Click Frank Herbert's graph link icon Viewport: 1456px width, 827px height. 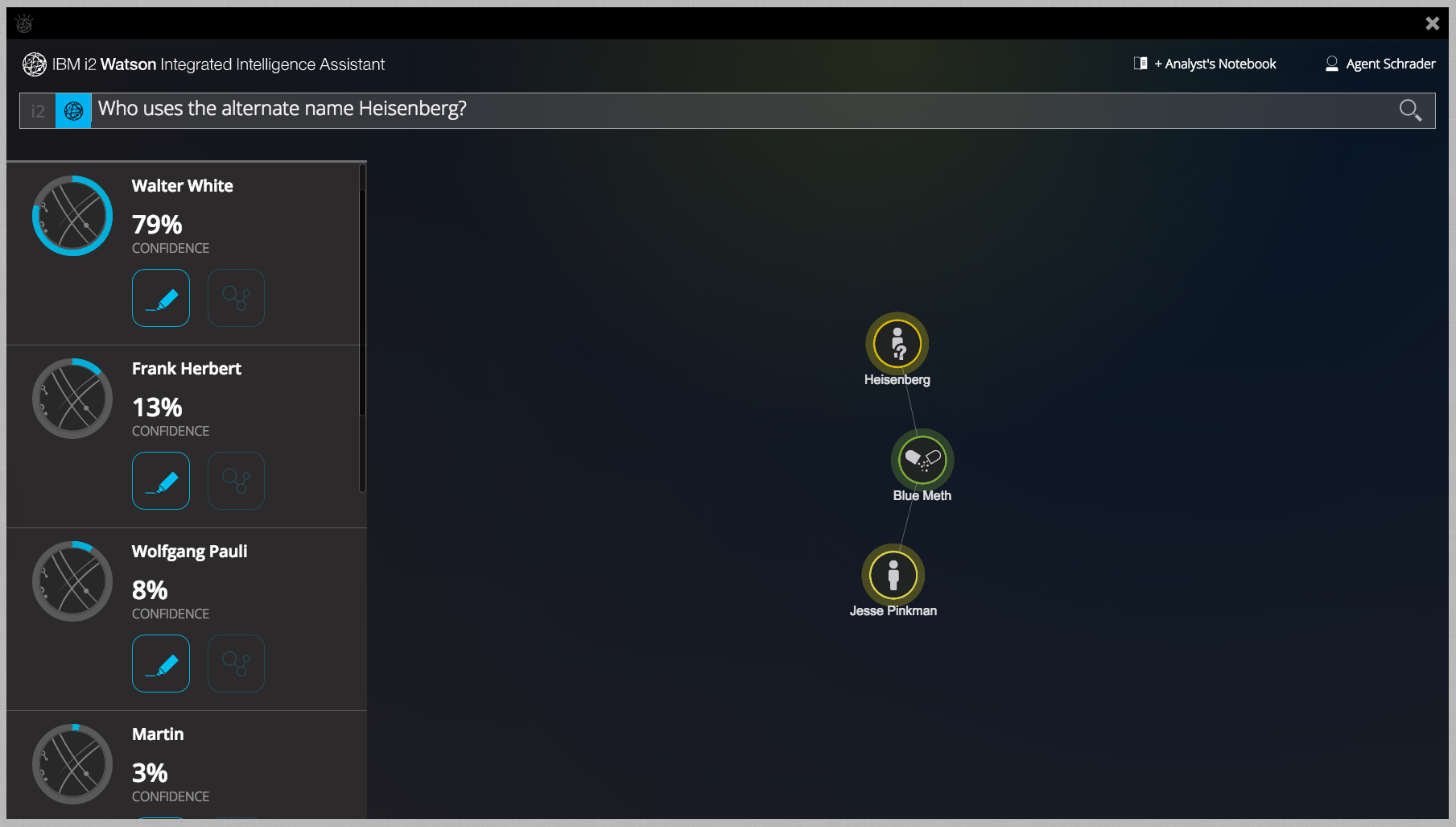[x=236, y=481]
